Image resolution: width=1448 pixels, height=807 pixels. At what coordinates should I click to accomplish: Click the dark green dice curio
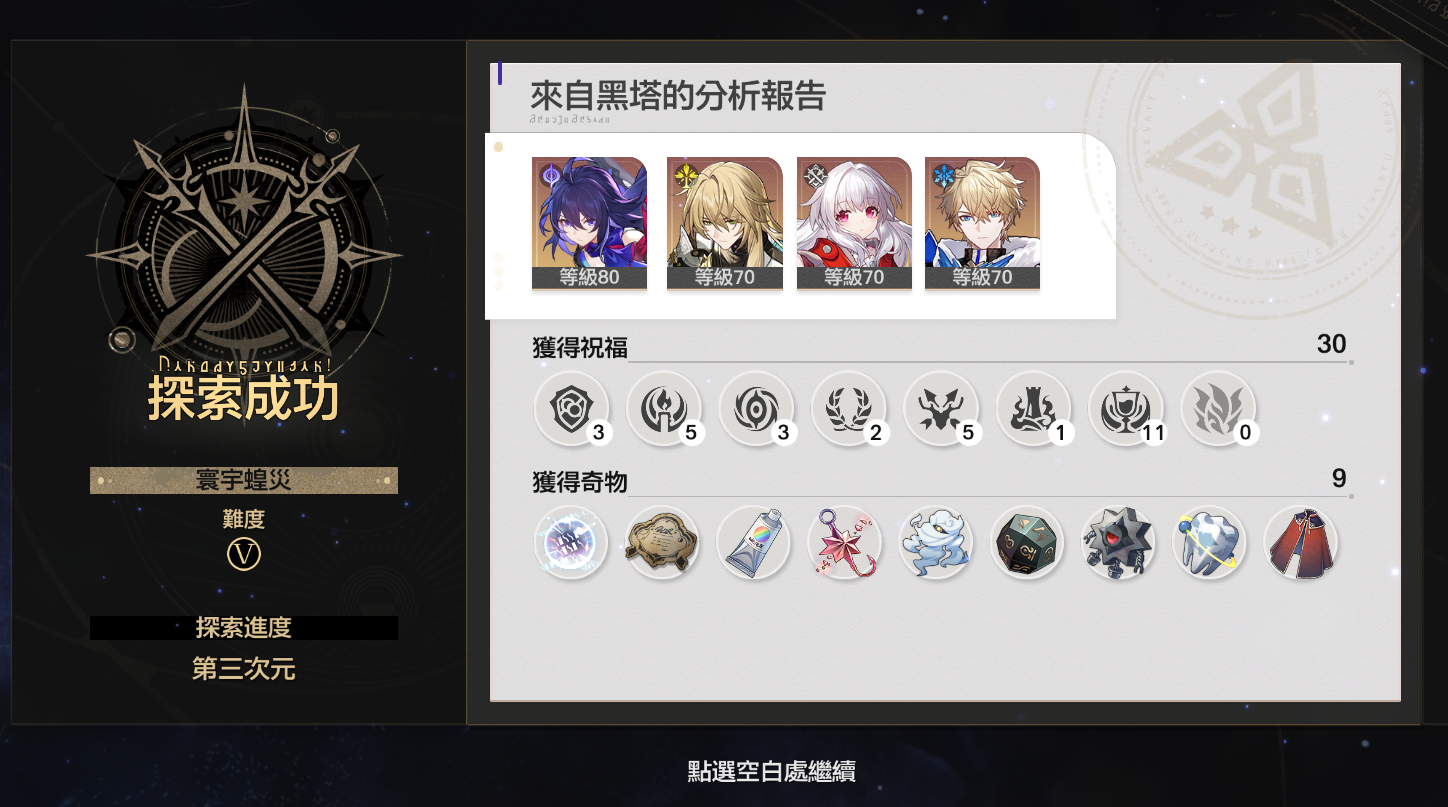coord(1027,542)
